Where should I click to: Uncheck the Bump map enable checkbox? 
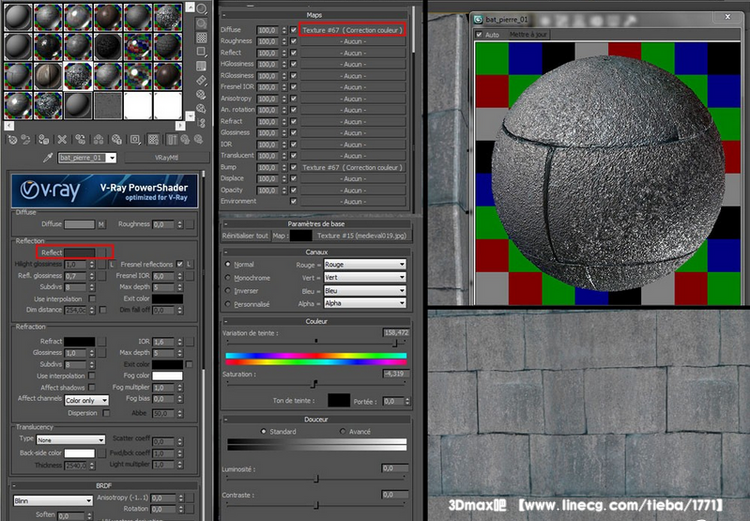click(x=293, y=167)
